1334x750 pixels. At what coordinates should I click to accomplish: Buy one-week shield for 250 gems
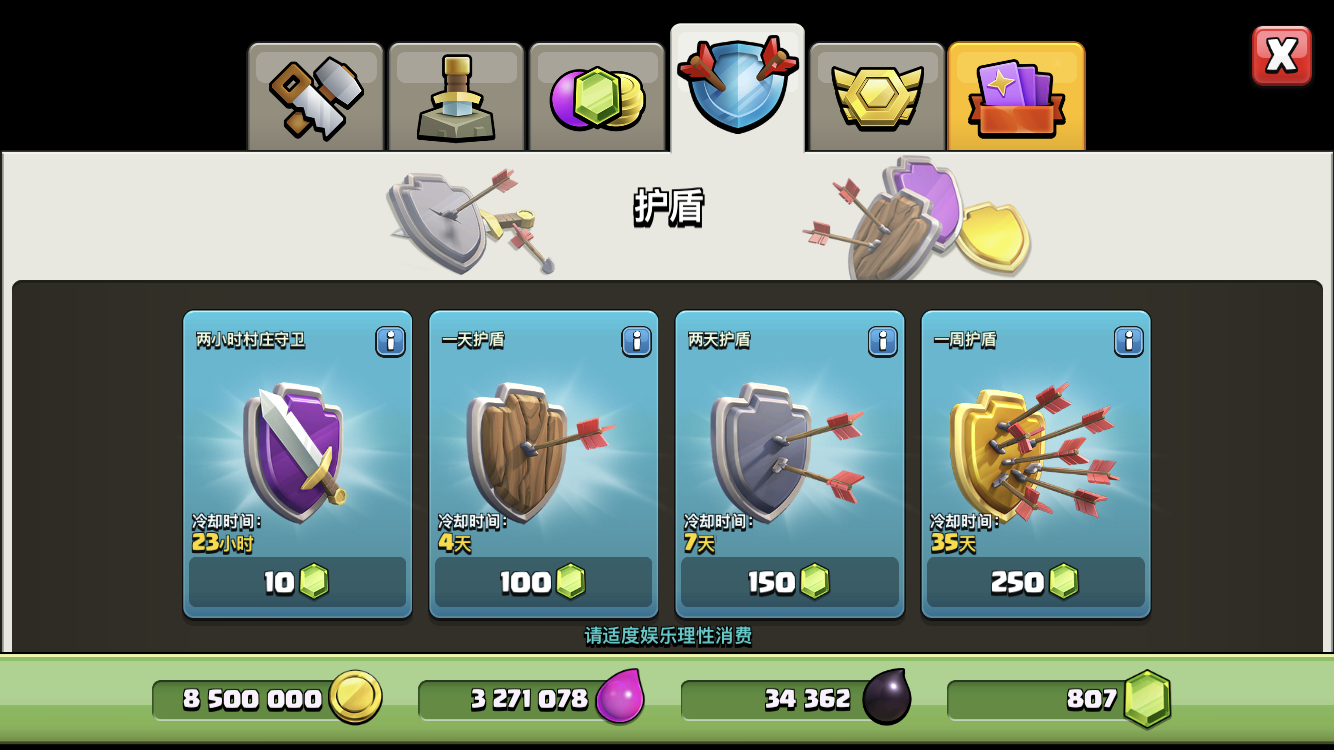click(1035, 582)
